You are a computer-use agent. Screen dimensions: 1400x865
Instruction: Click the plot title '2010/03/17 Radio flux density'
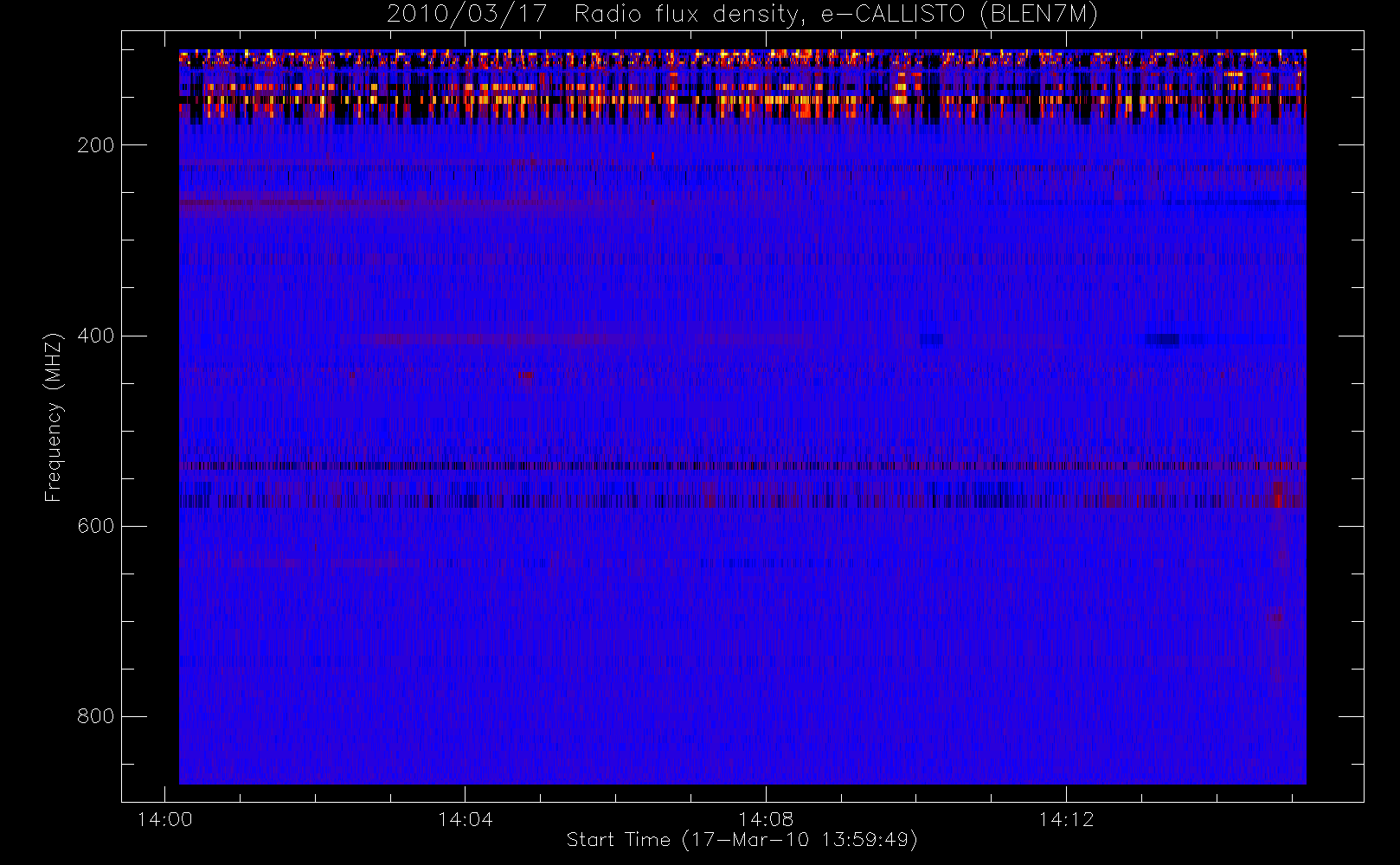[x=742, y=15]
